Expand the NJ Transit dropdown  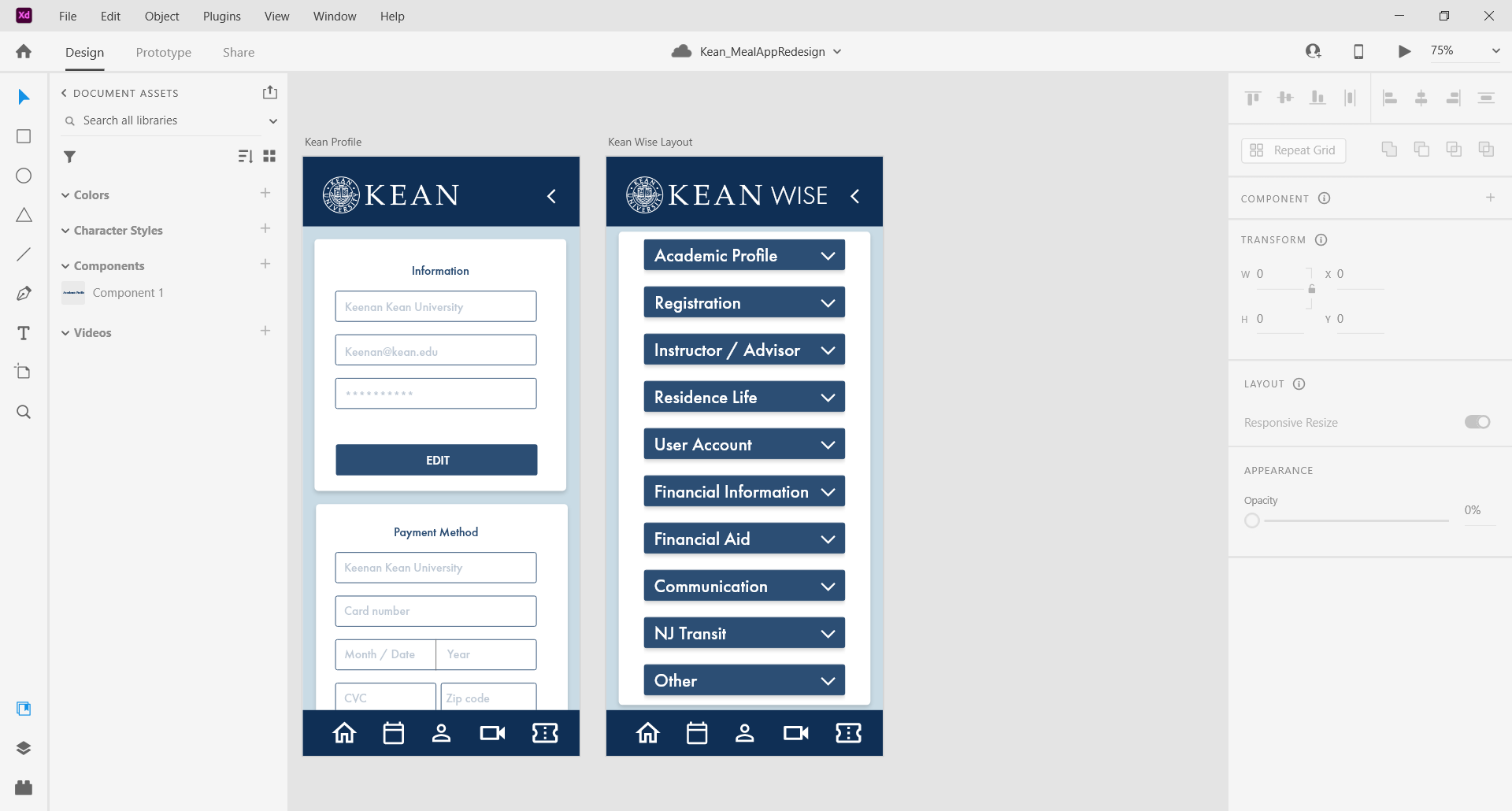coord(828,634)
